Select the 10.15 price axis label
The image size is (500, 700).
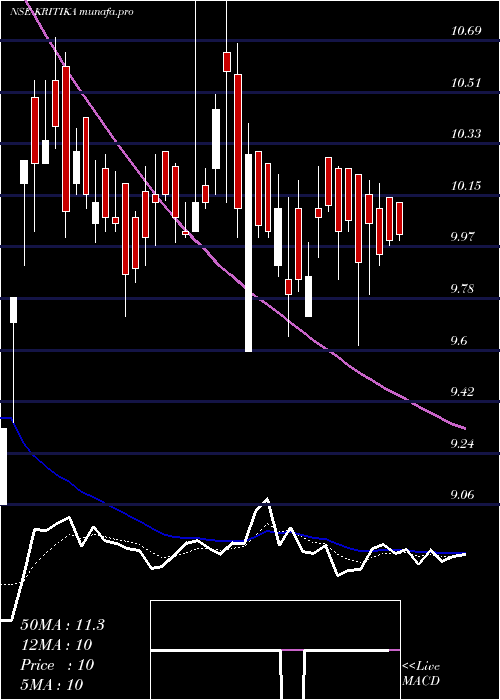pos(466,185)
